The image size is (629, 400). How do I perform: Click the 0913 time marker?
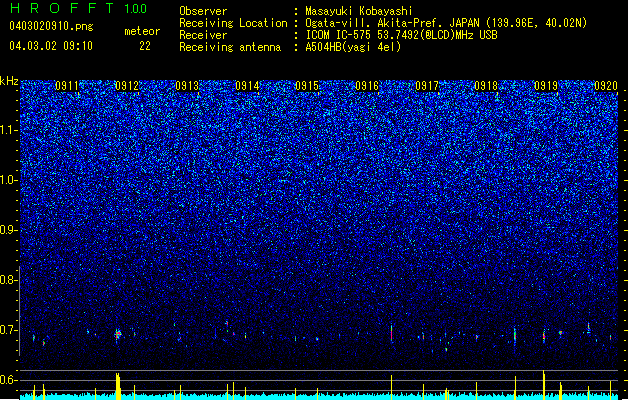(x=187, y=86)
